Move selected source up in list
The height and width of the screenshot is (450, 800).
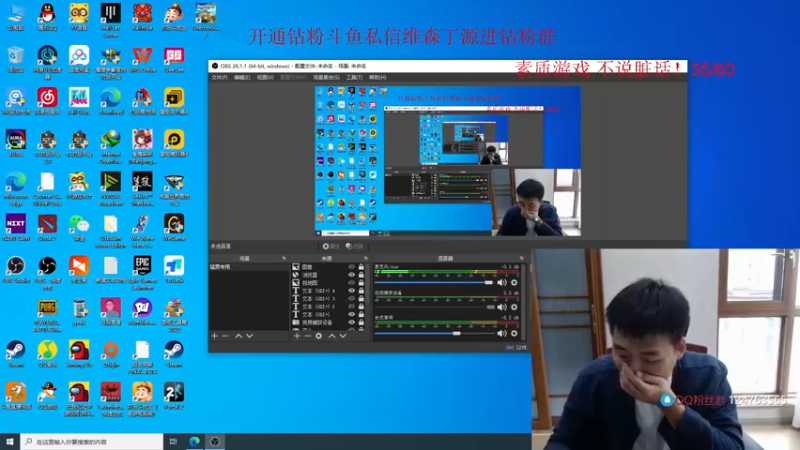[332, 336]
